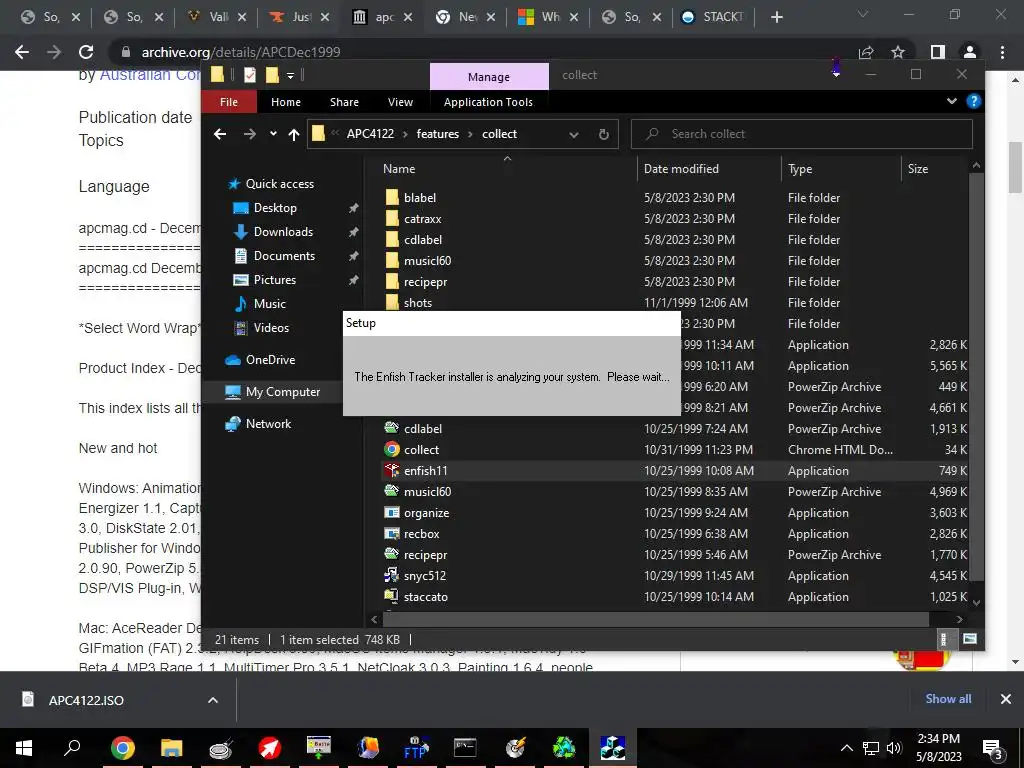
Task: Refresh the collect folder view
Action: [x=603, y=135]
